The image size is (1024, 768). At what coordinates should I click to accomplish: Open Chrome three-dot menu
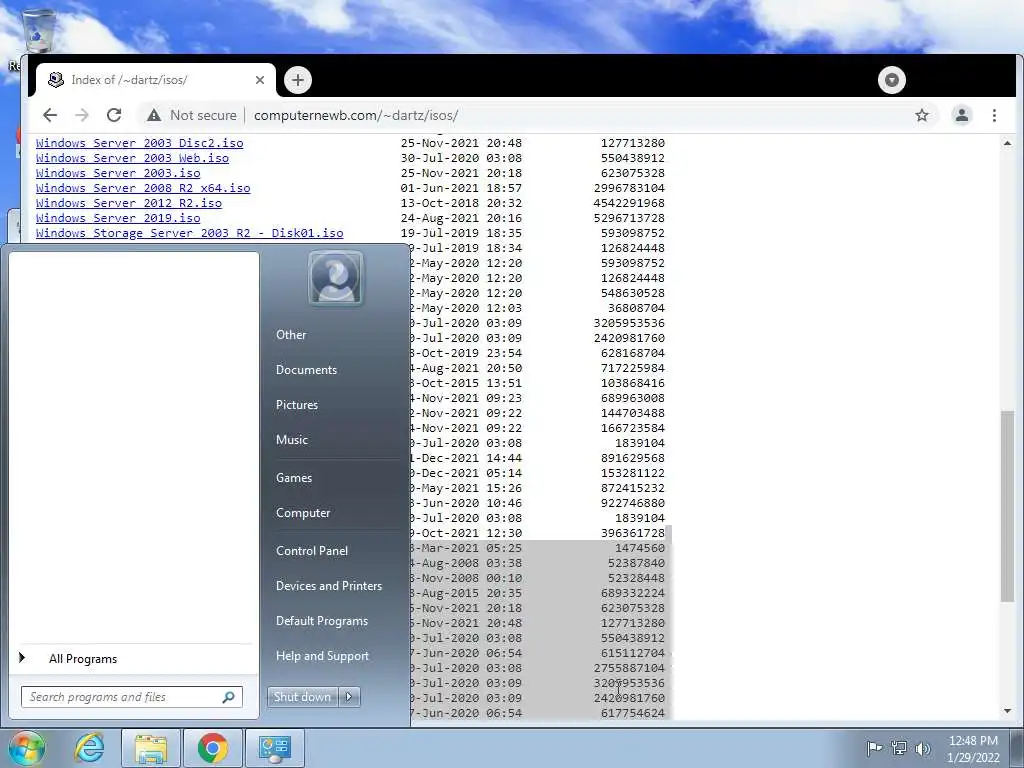994,116
